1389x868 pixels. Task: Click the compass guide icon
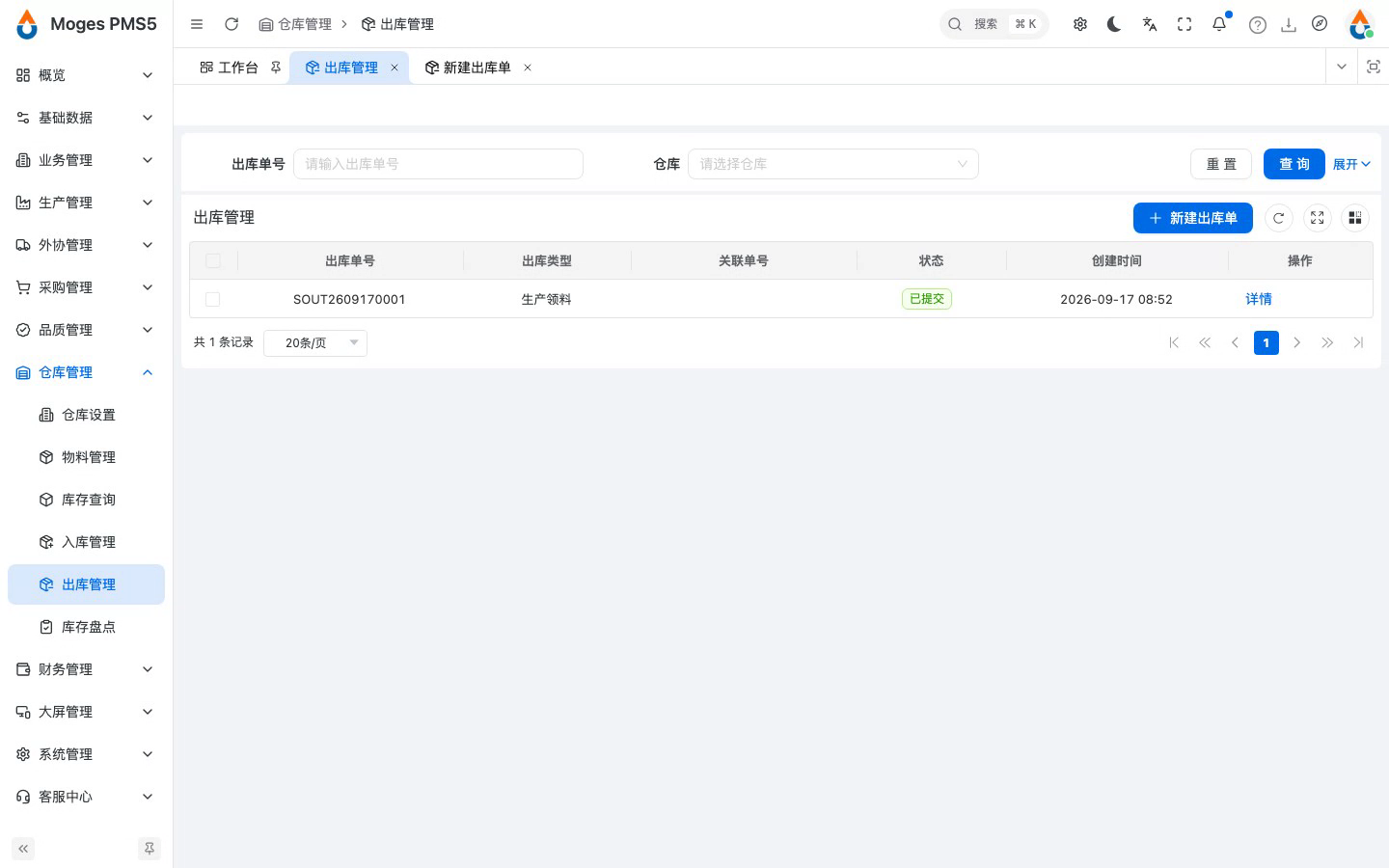coord(1320,24)
